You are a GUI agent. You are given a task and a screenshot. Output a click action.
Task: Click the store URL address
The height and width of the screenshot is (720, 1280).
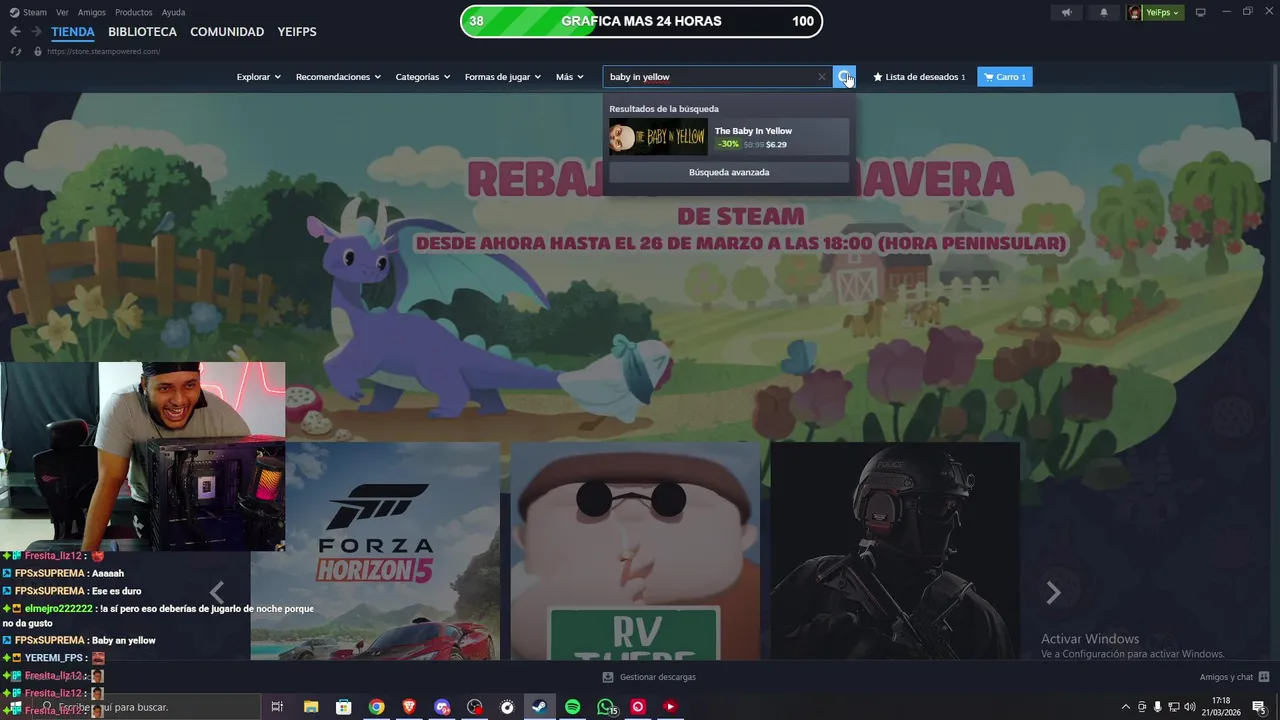103,51
